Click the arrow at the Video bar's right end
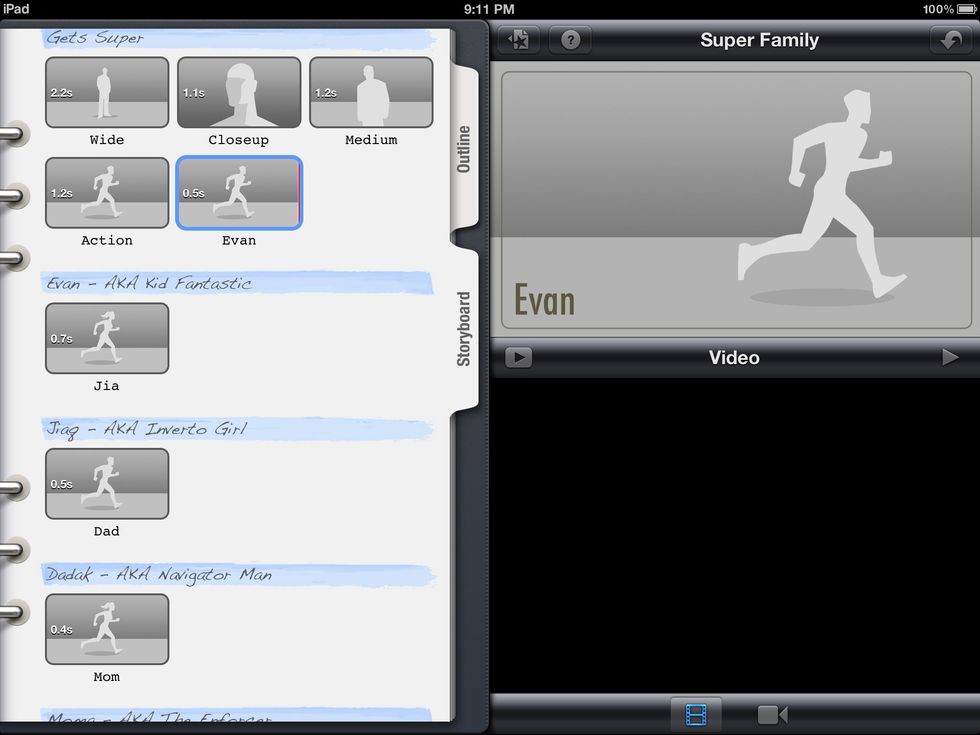The height and width of the screenshot is (735, 980). [950, 357]
